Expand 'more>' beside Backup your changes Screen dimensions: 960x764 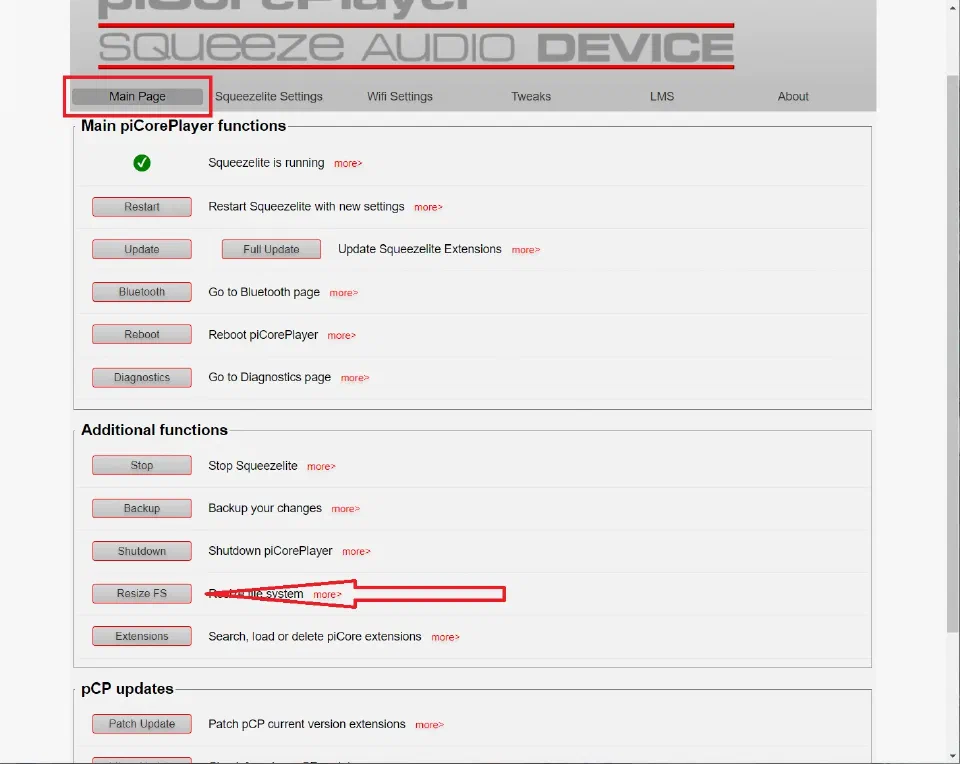(345, 509)
